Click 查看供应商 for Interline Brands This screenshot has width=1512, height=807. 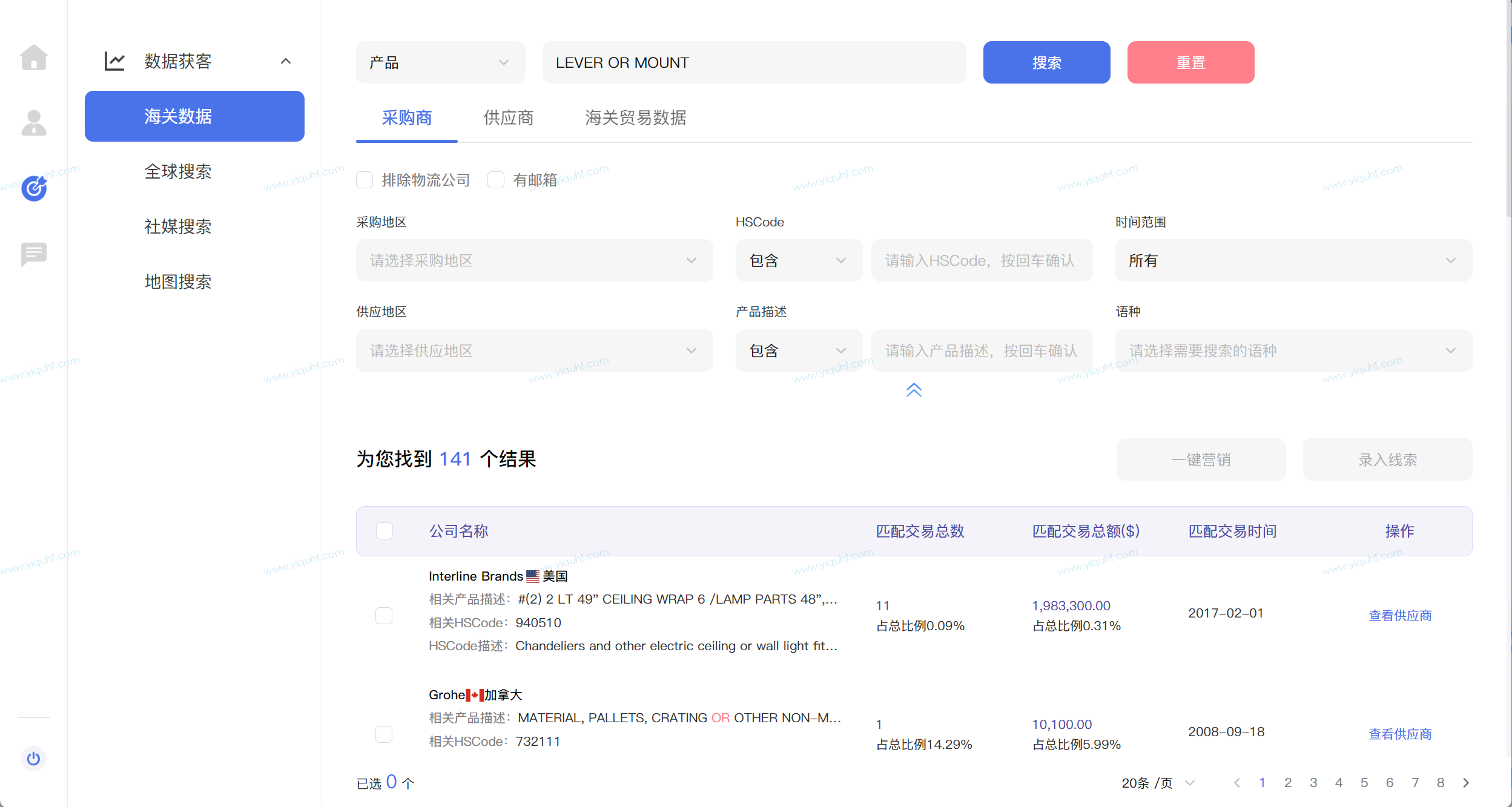point(1400,616)
